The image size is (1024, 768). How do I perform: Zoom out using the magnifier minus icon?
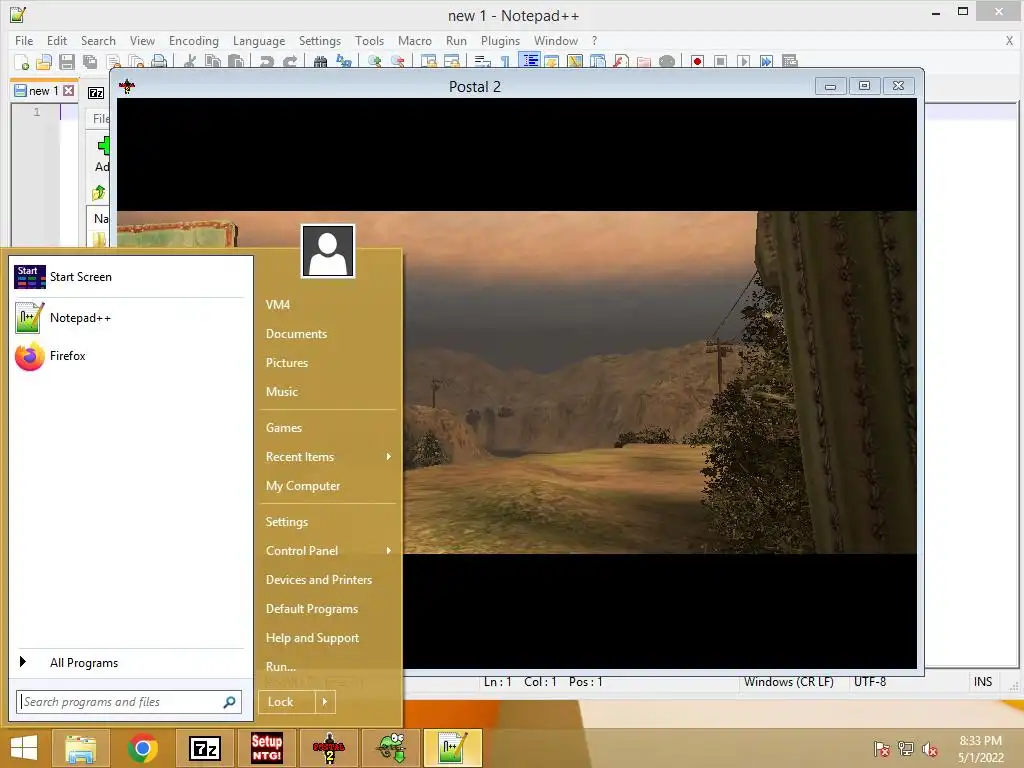[x=398, y=62]
